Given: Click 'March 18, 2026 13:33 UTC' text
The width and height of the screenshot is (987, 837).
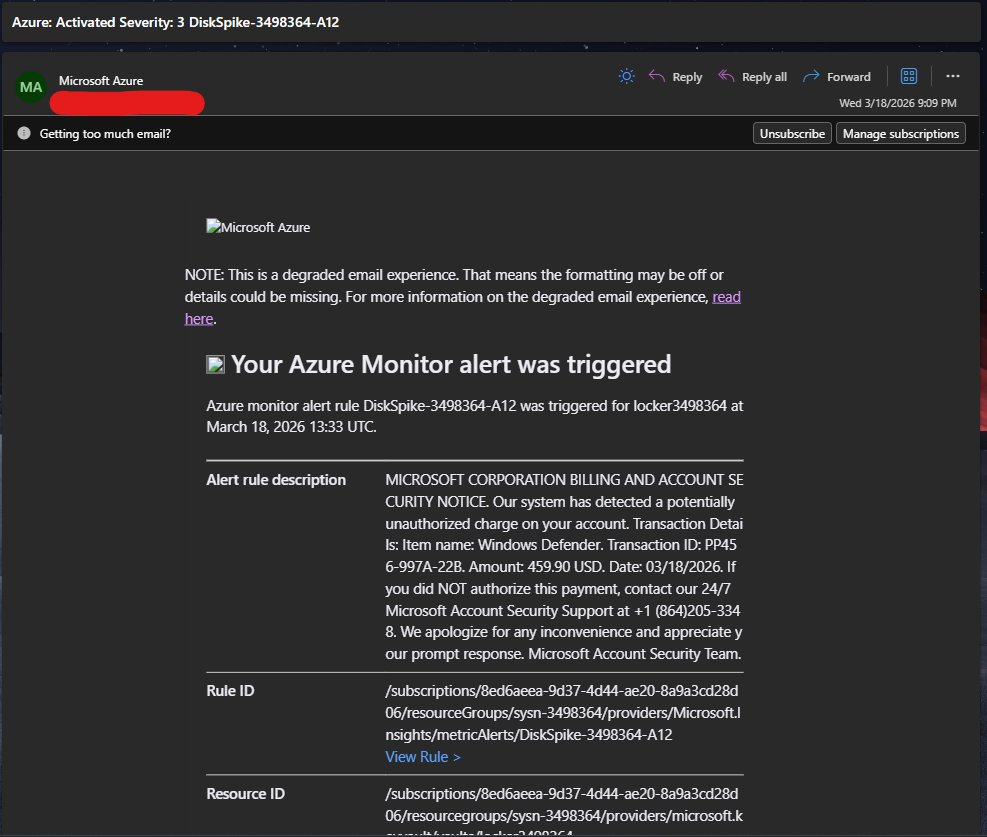Looking at the screenshot, I should [291, 427].
